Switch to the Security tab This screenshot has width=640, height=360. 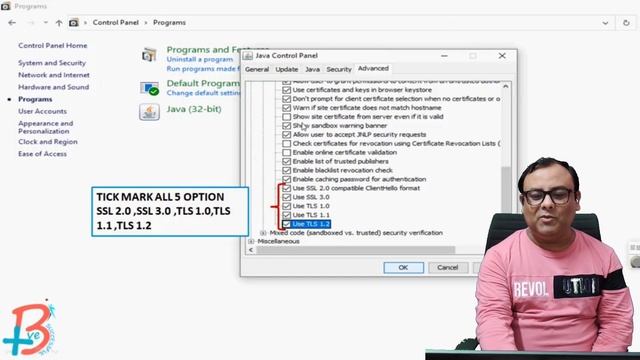339,69
